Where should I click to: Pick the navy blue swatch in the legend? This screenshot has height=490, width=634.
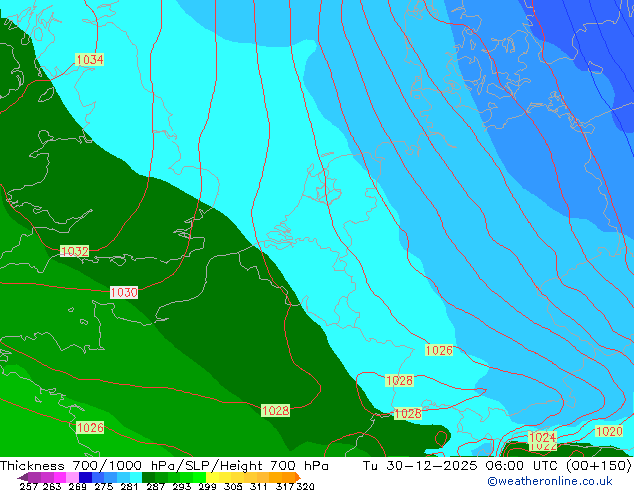[85, 477]
